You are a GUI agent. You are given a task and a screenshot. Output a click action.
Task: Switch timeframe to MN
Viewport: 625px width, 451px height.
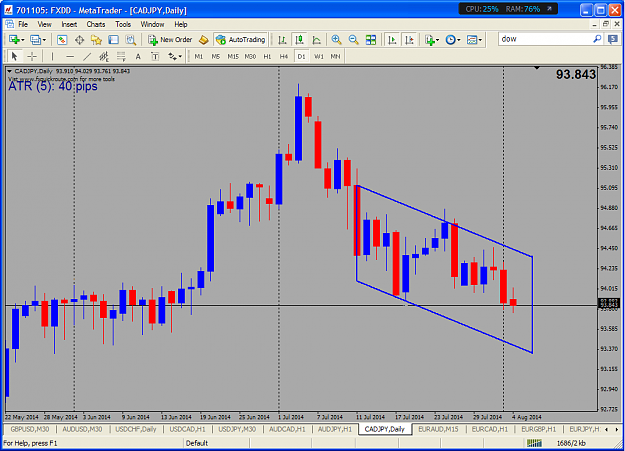pyautogui.click(x=335, y=56)
